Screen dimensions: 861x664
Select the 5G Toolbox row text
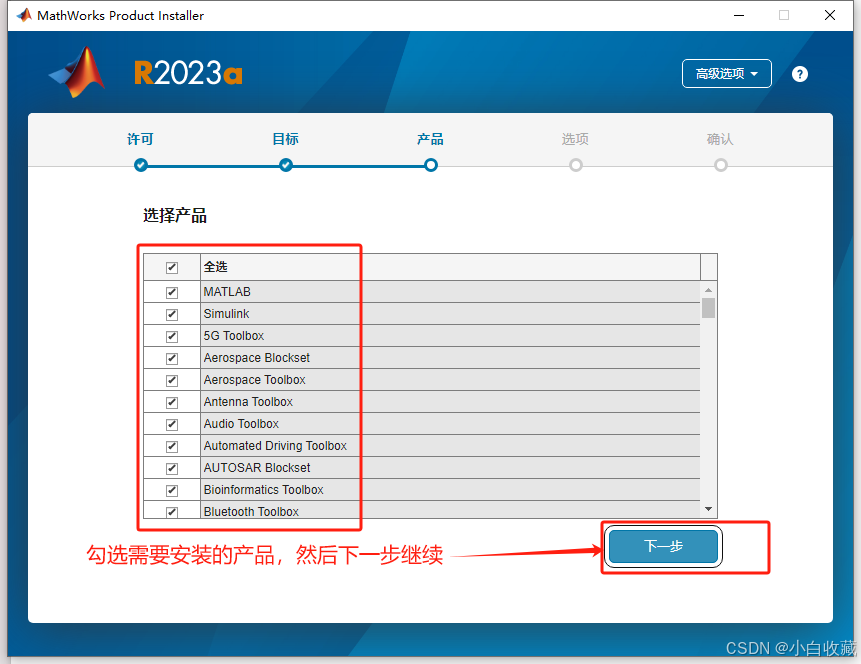234,336
